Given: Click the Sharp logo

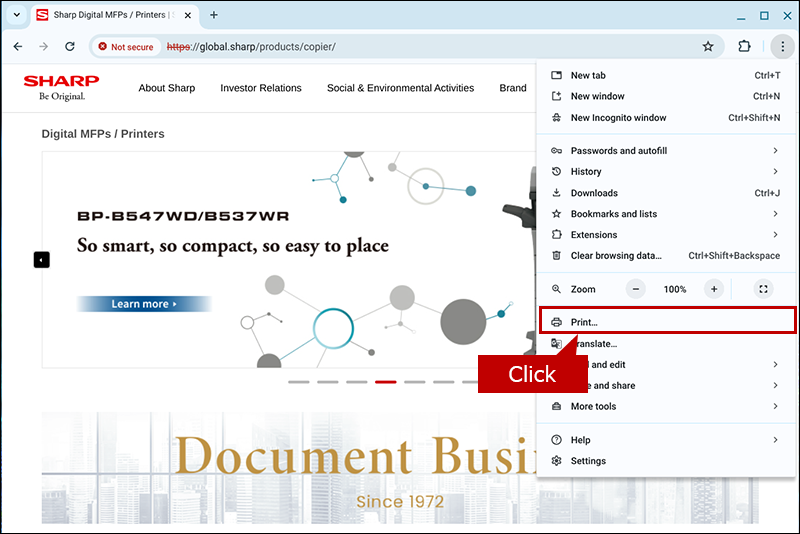Looking at the screenshot, I should pyautogui.click(x=61, y=87).
